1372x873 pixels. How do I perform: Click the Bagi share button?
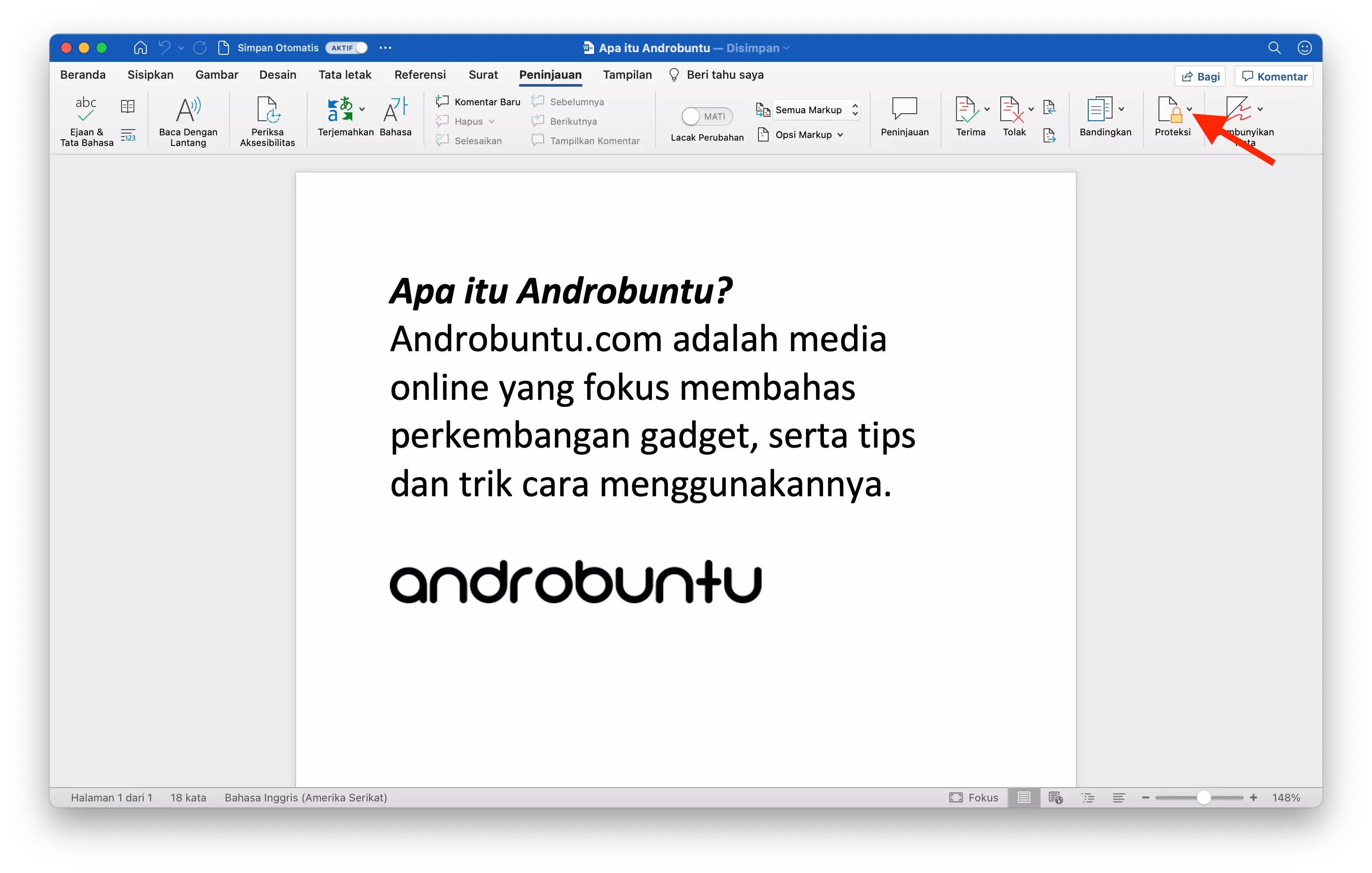point(1200,76)
